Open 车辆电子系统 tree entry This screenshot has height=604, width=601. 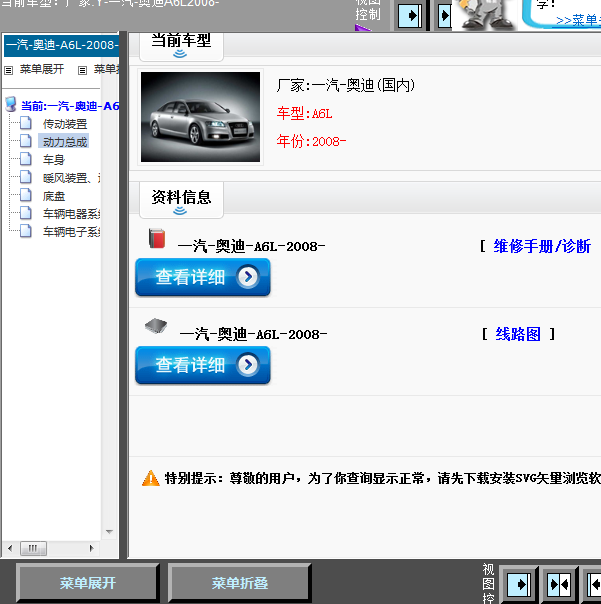72,232
